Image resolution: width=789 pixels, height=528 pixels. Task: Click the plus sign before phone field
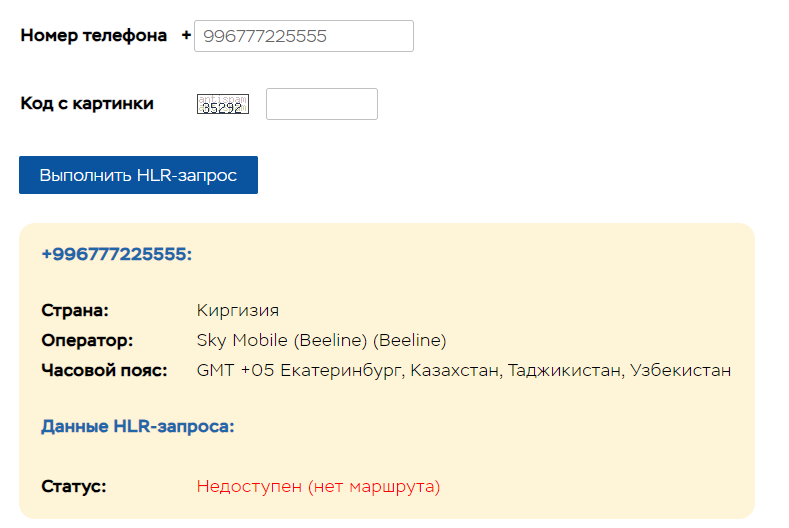186,36
